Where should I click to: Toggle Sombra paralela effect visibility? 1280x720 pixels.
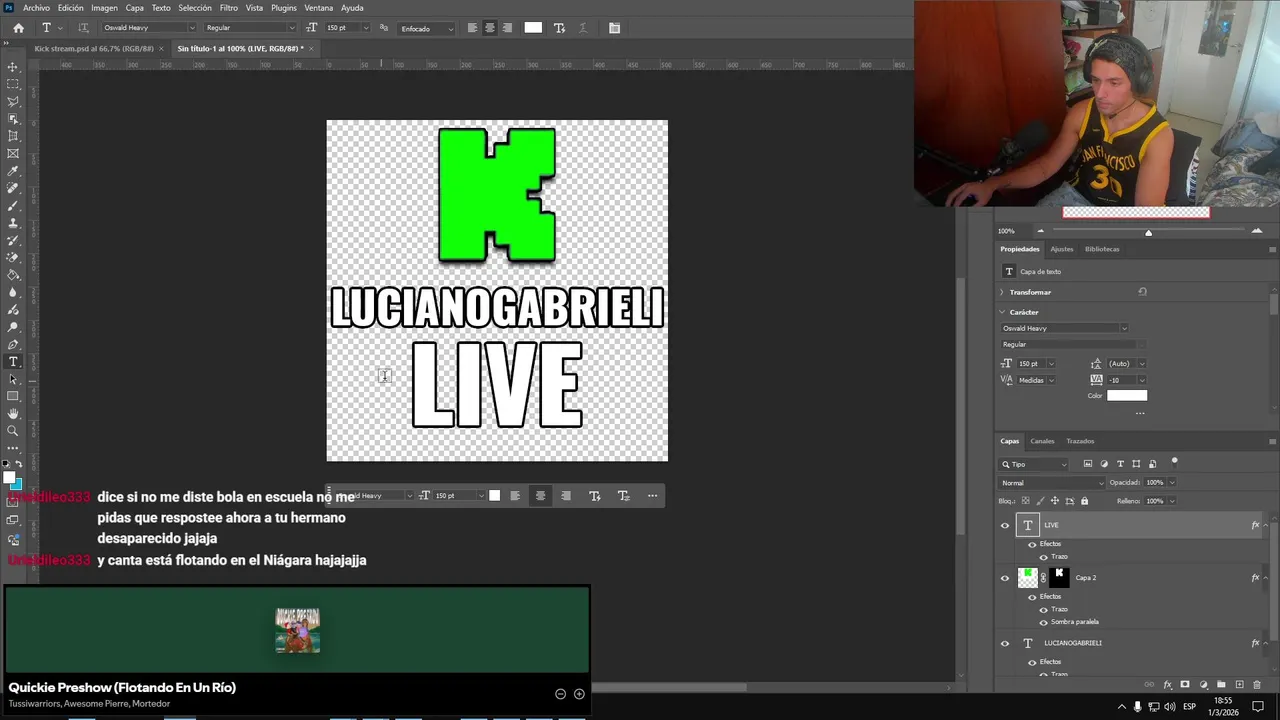[x=1044, y=622]
